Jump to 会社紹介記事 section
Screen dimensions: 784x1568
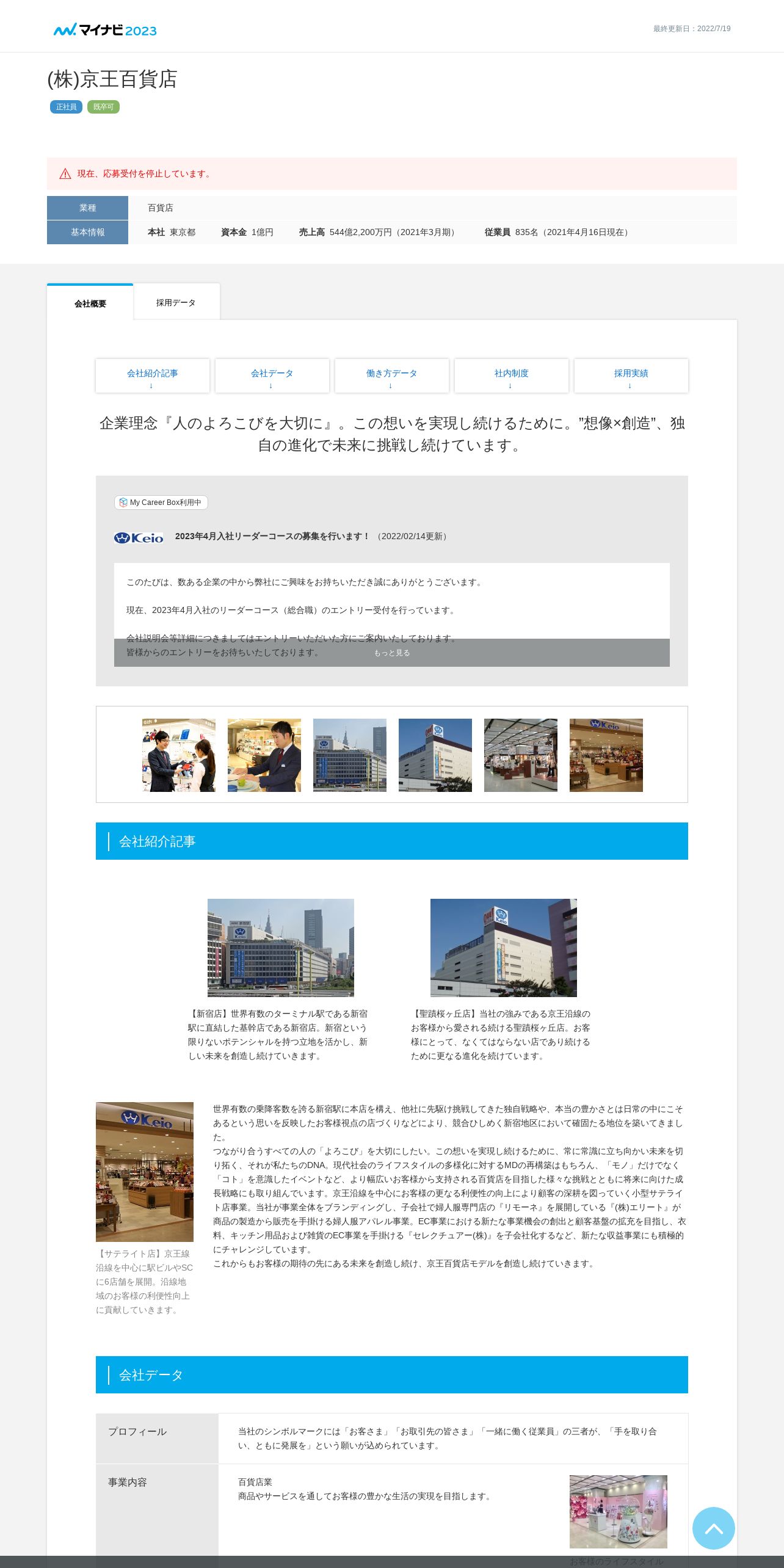tap(153, 376)
